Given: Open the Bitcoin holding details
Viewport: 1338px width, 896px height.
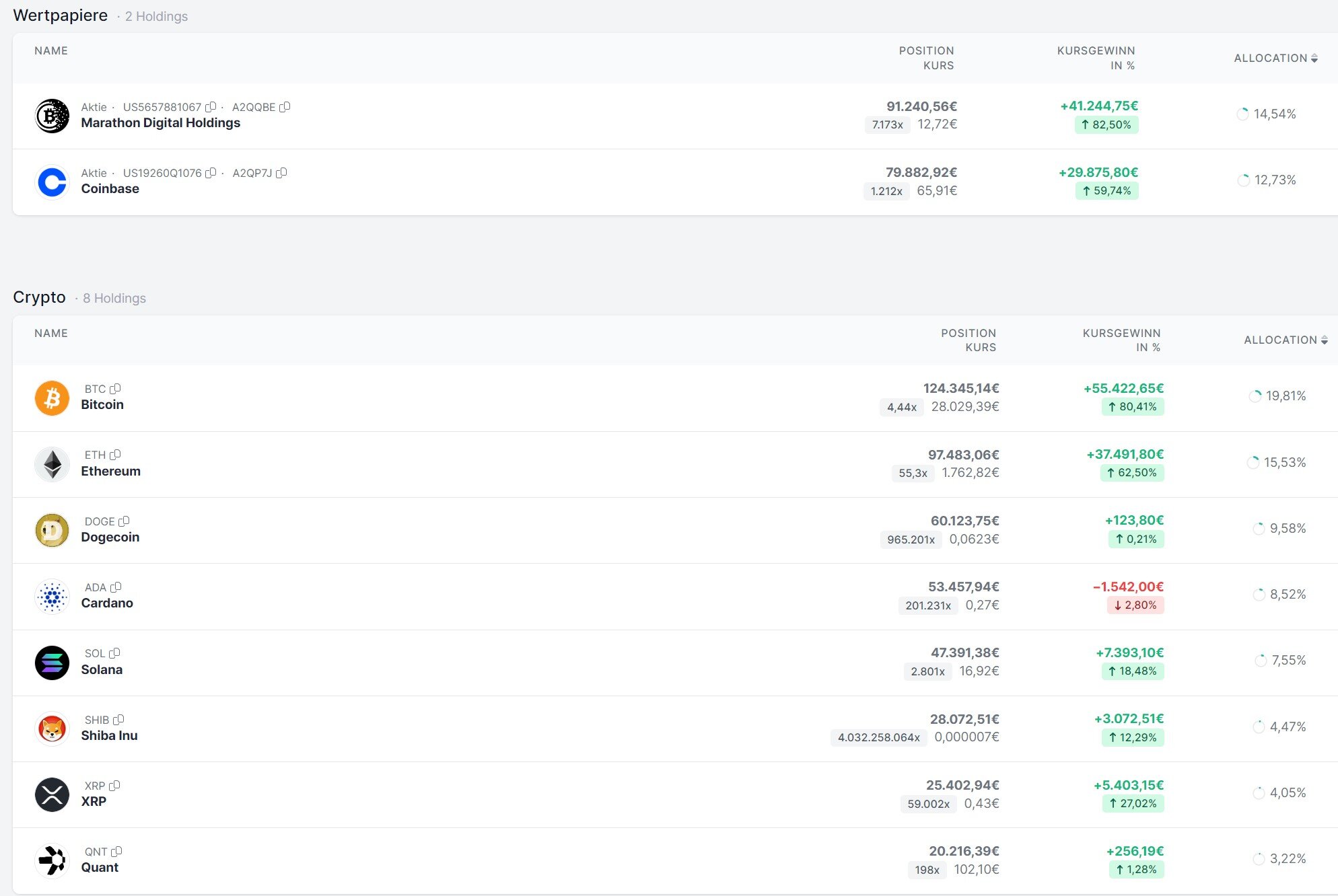Looking at the screenshot, I should pyautogui.click(x=102, y=405).
